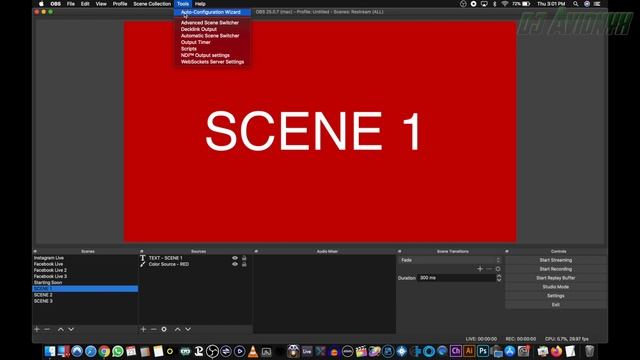Enable Studio Mode

click(556, 287)
